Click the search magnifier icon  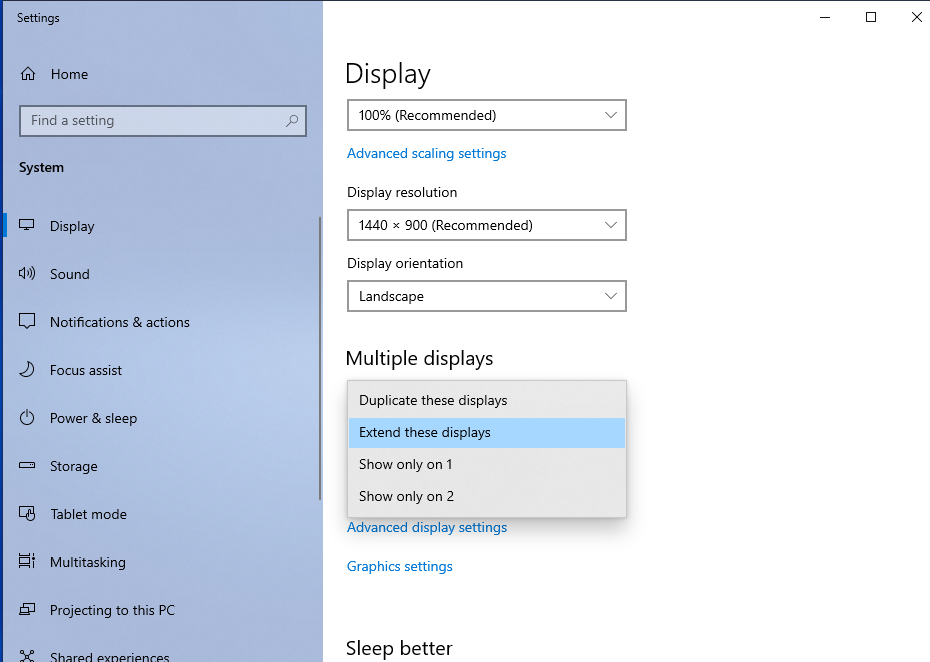[292, 121]
